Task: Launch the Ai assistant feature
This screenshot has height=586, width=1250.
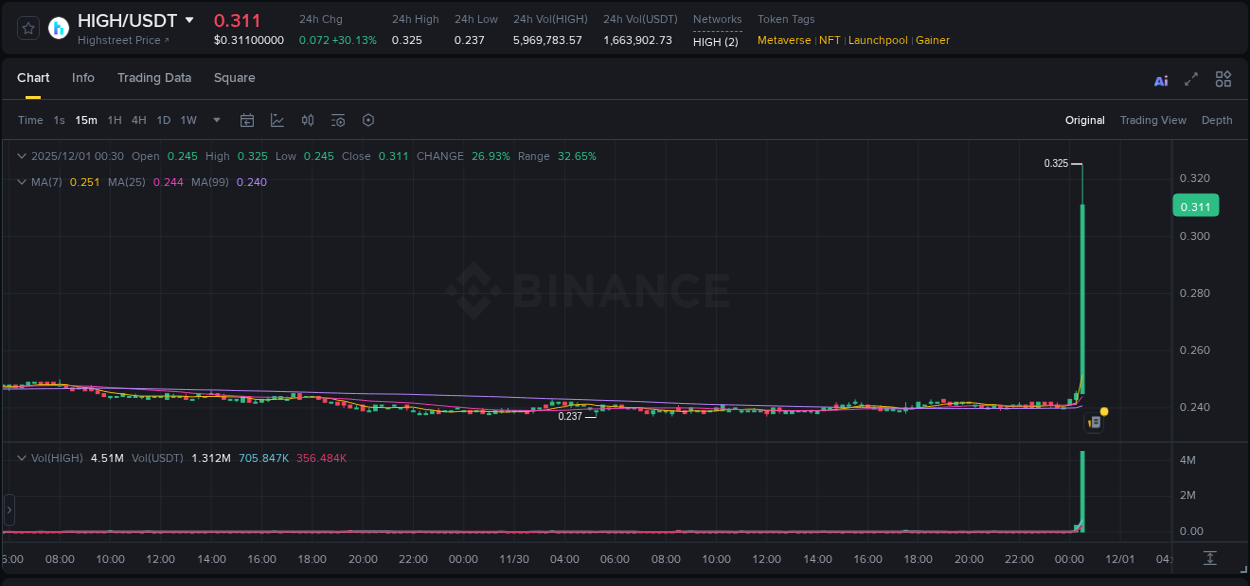Action: coord(1160,79)
